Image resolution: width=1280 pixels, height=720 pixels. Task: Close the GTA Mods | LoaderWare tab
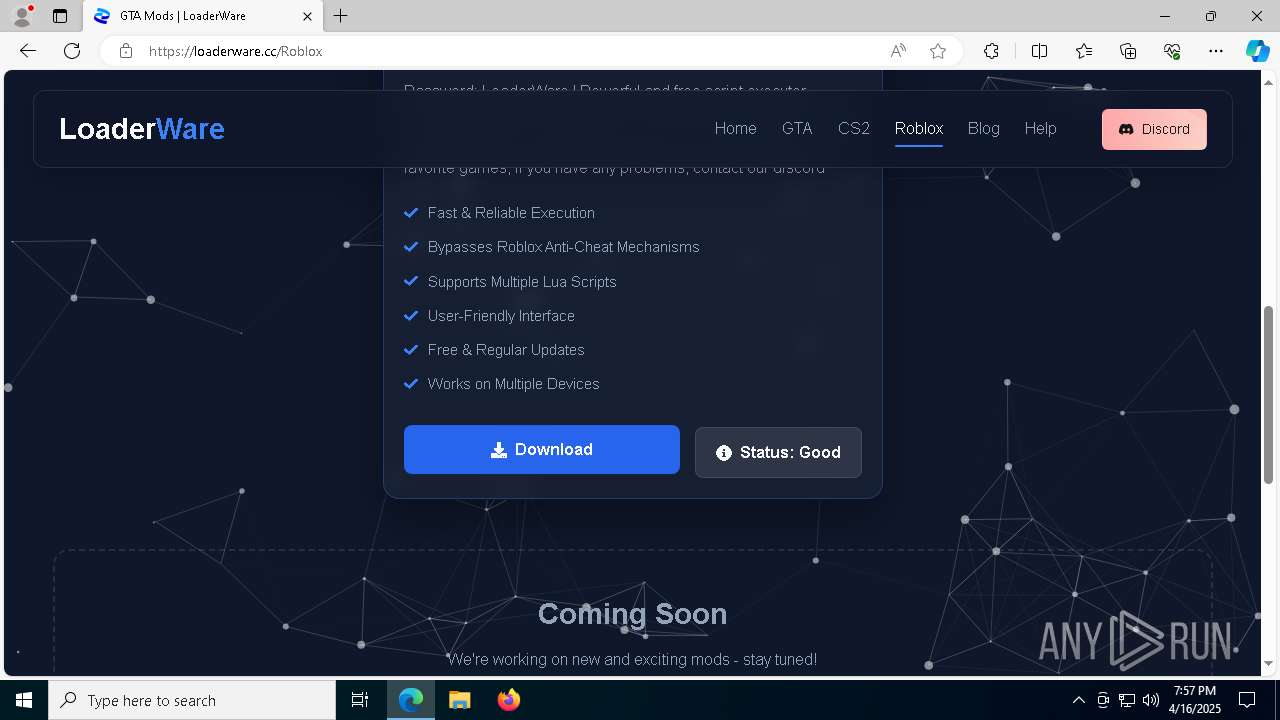tap(307, 16)
